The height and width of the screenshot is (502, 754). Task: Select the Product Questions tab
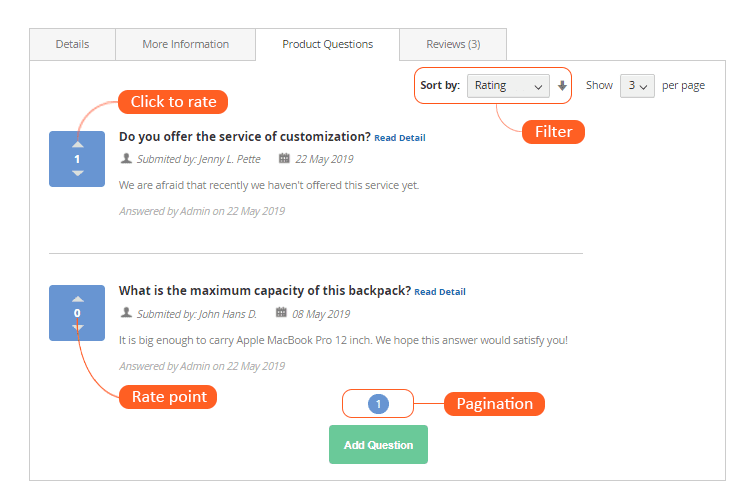pyautogui.click(x=327, y=44)
